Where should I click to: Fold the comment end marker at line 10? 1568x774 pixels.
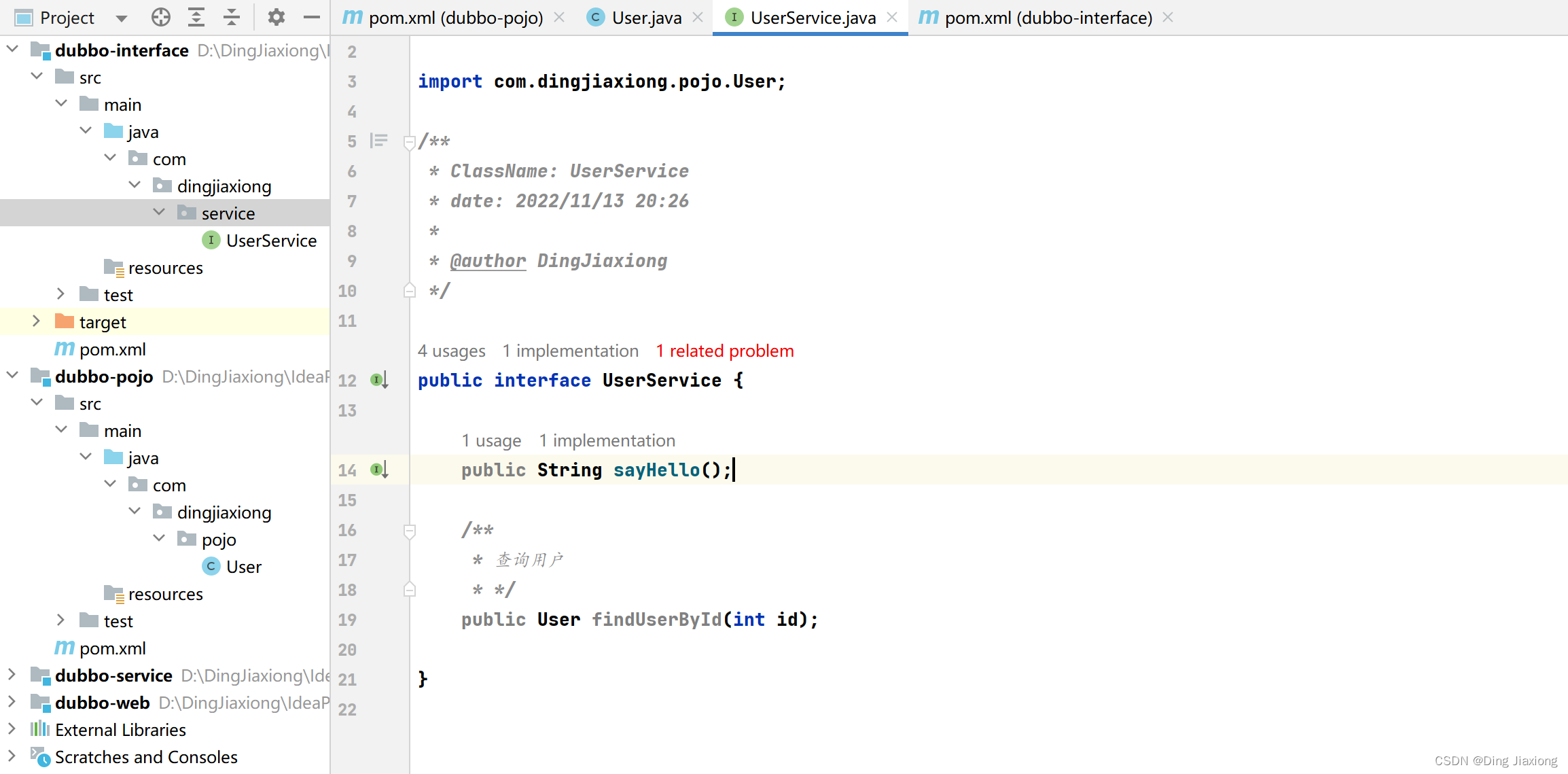pyautogui.click(x=410, y=290)
